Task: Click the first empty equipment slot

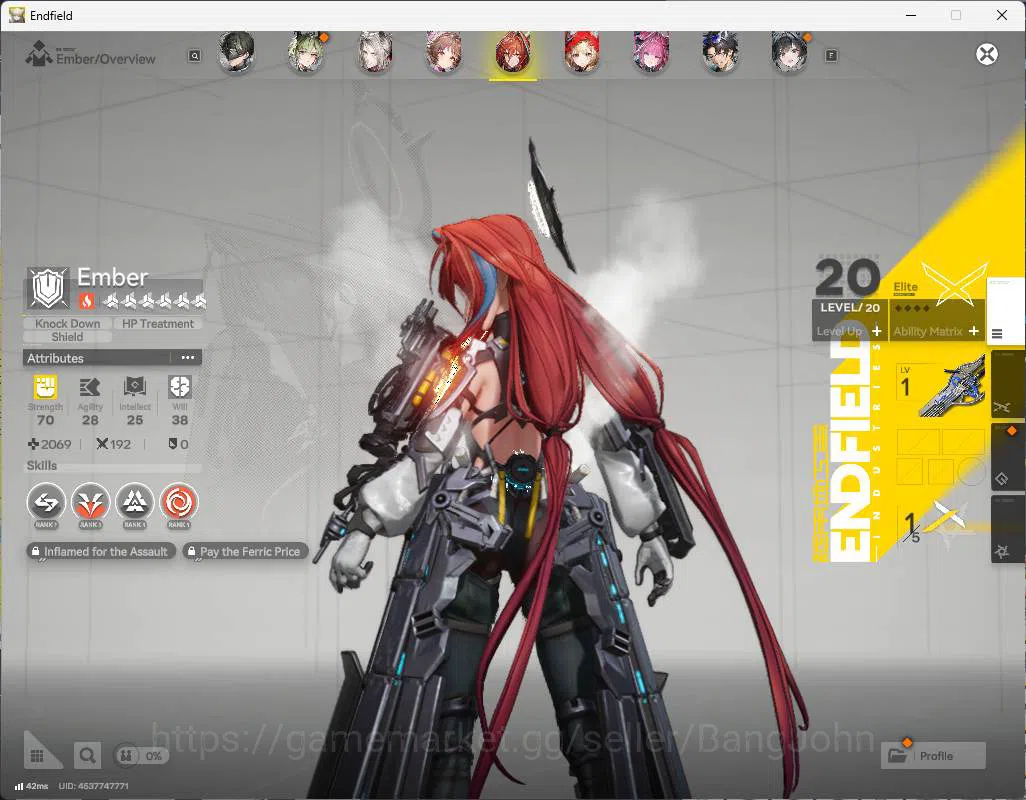Action: click(918, 442)
